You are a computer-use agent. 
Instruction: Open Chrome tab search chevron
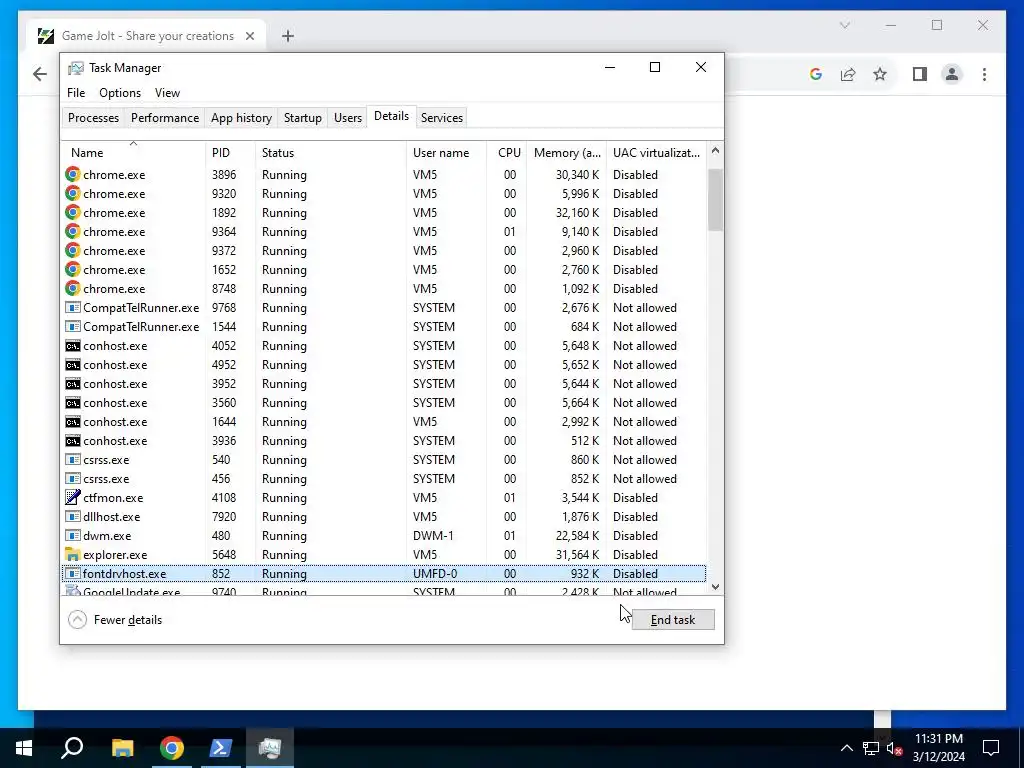(844, 25)
